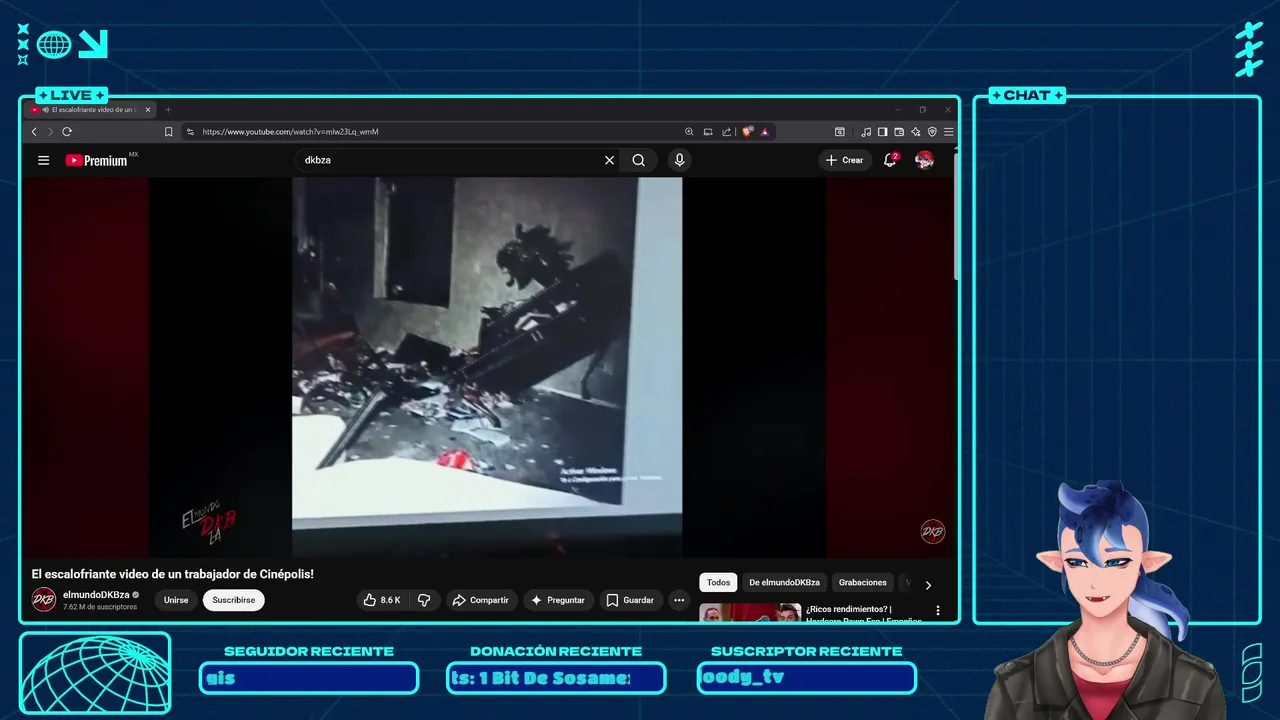Open a new browser tab
Viewport: 1280px width, 720px height.
tap(168, 109)
